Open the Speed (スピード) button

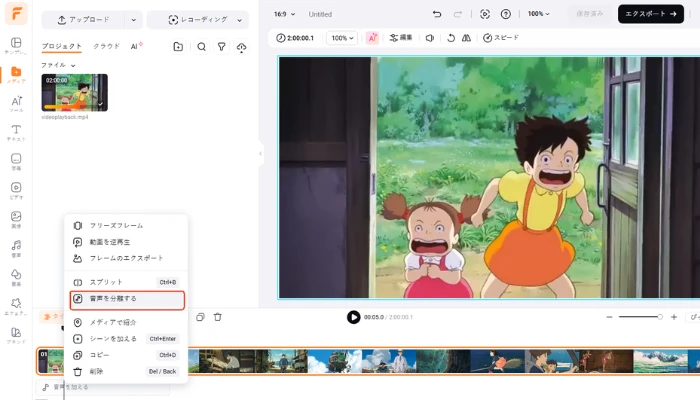(x=501, y=38)
